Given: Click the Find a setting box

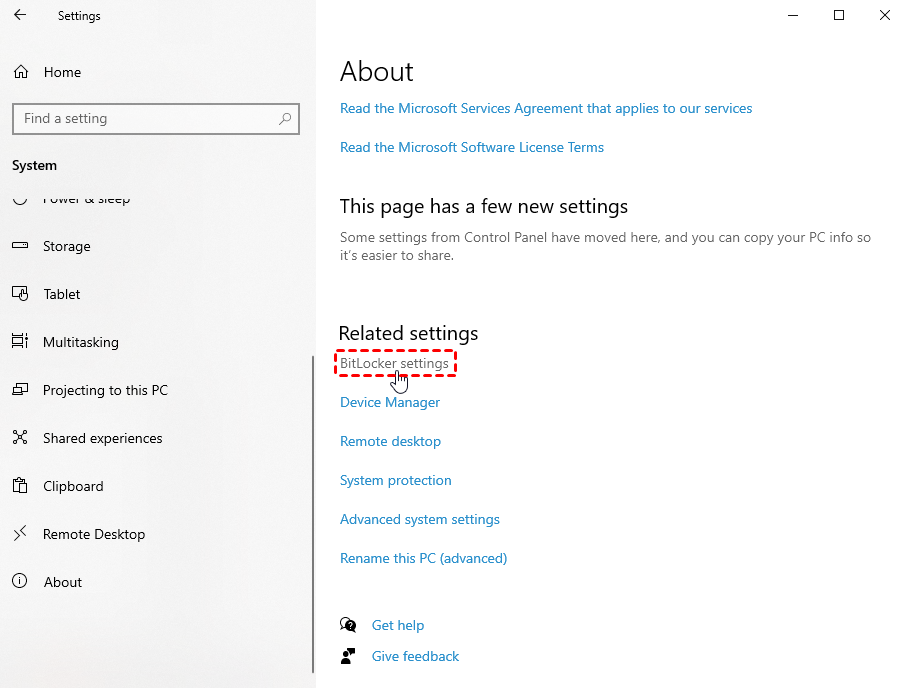Looking at the screenshot, I should [145, 119].
